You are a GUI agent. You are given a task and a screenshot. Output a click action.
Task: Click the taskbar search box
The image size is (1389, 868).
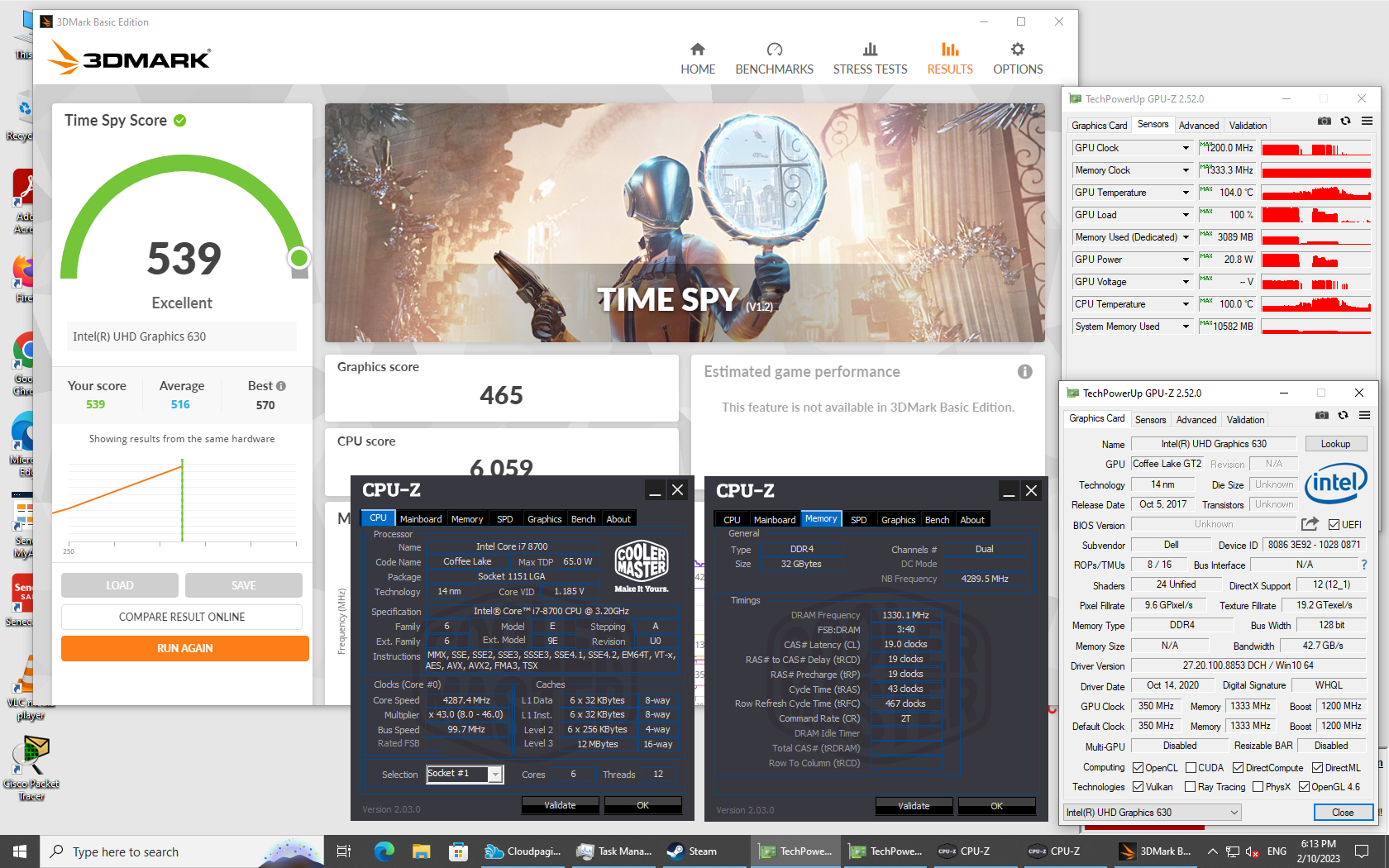[182, 851]
